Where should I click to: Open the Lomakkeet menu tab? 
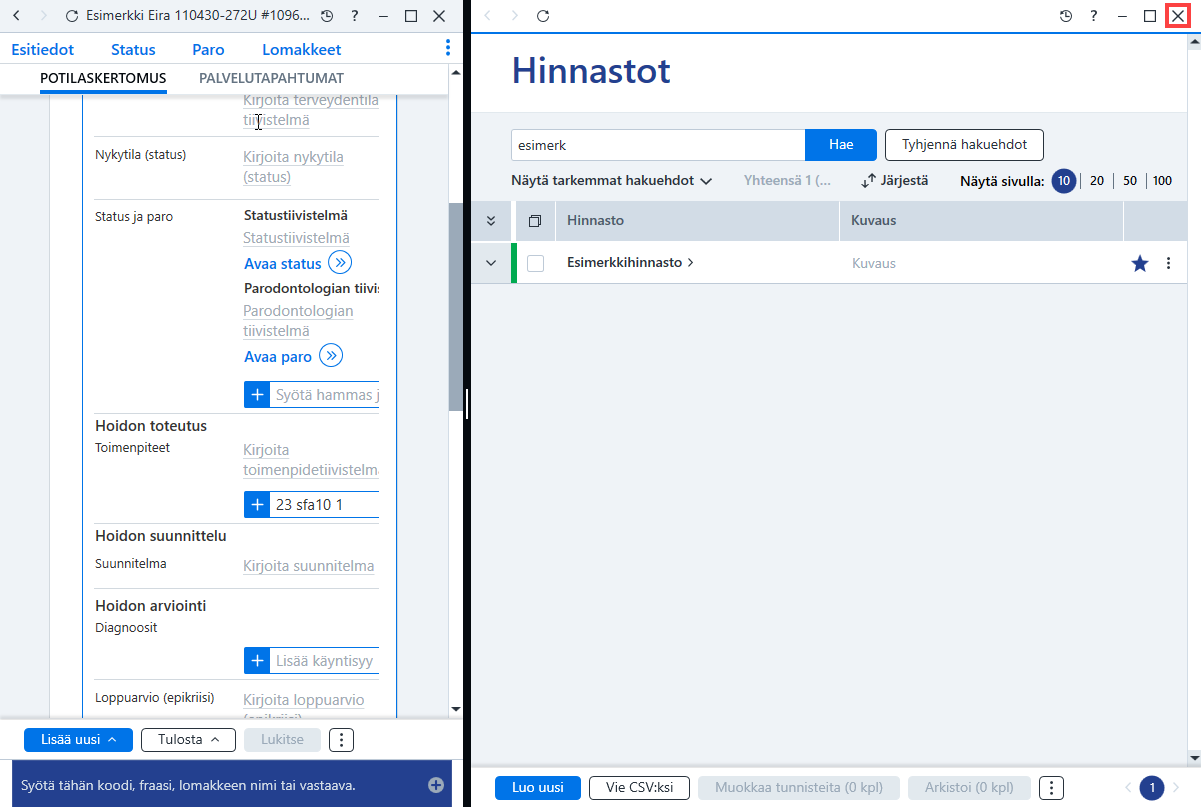[x=302, y=49]
